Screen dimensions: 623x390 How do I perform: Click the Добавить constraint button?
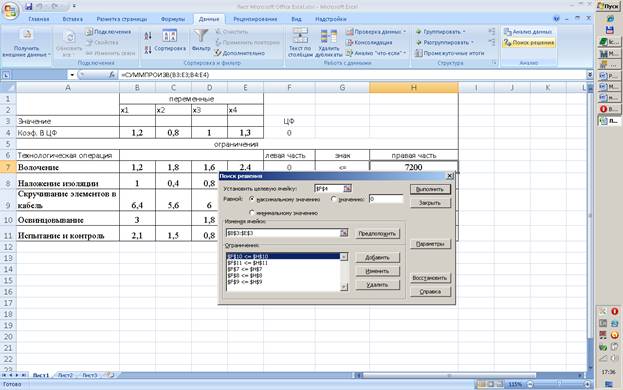point(377,257)
